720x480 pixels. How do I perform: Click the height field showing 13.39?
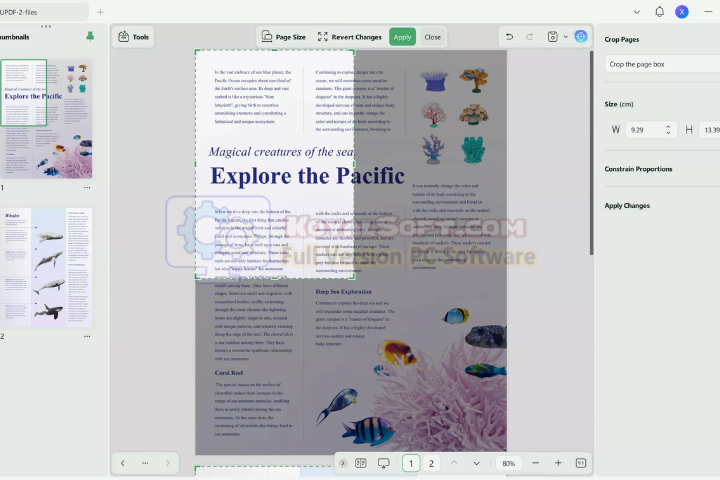coord(709,130)
